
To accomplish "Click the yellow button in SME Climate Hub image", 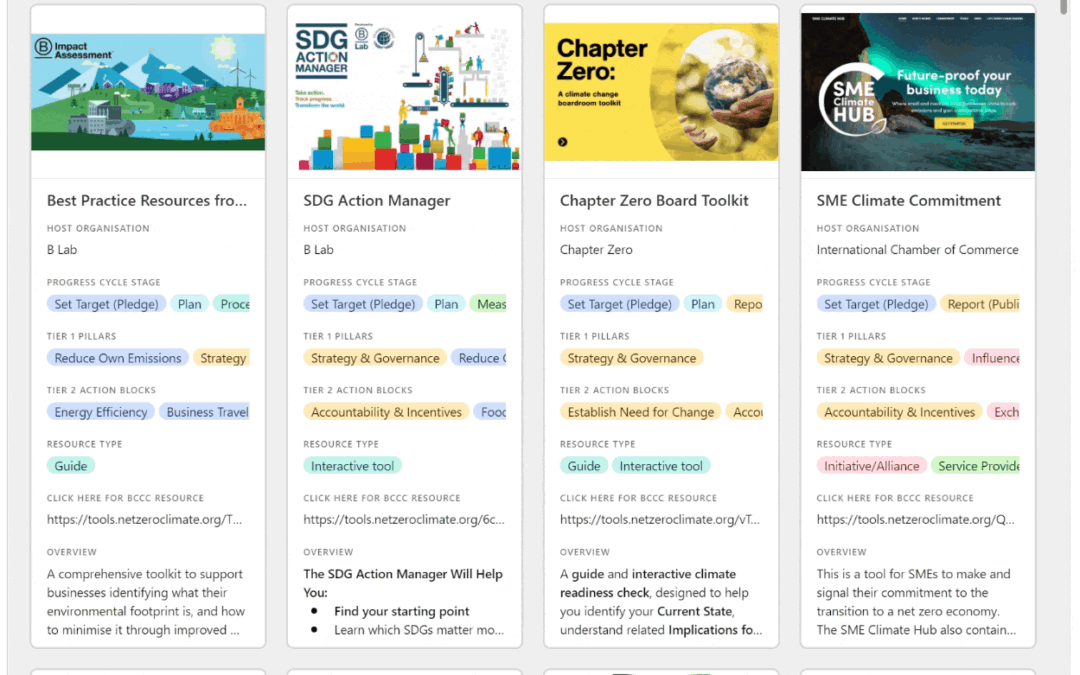I will 953,124.
